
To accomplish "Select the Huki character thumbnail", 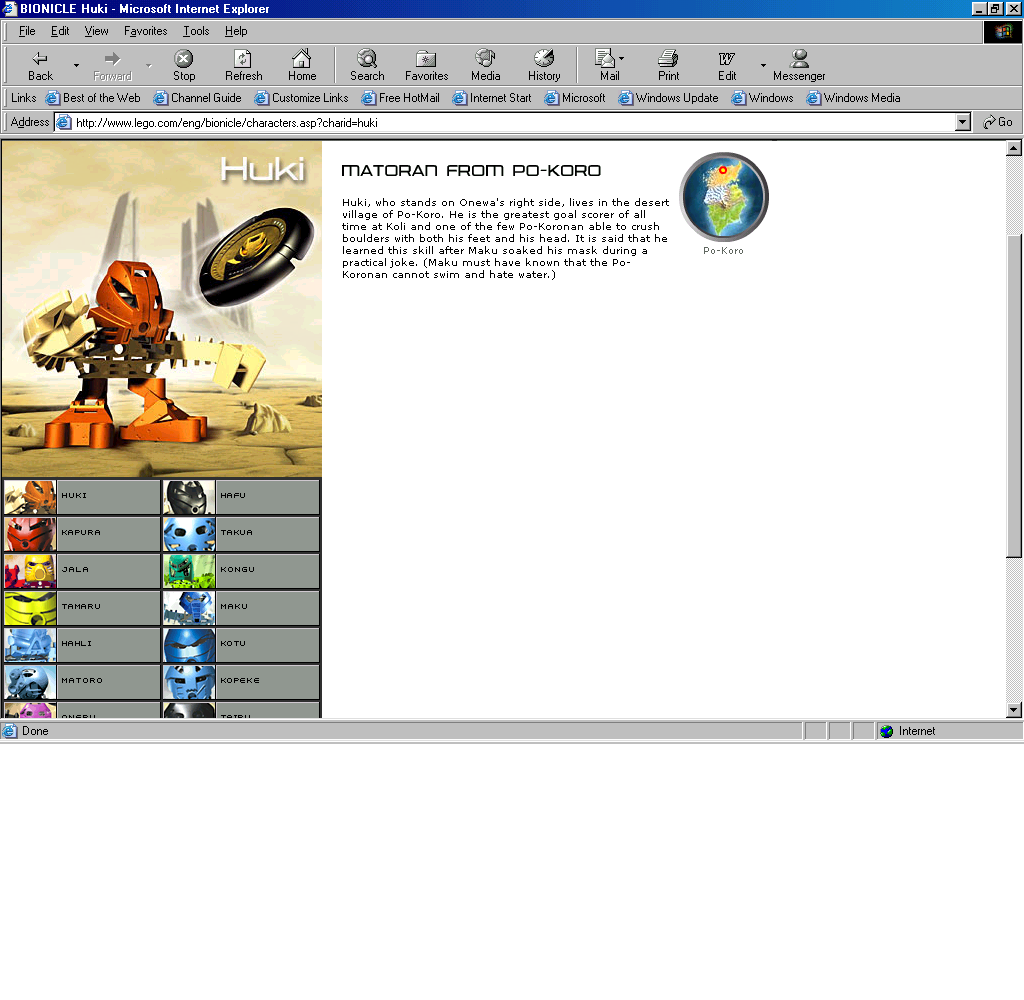I will (30, 497).
